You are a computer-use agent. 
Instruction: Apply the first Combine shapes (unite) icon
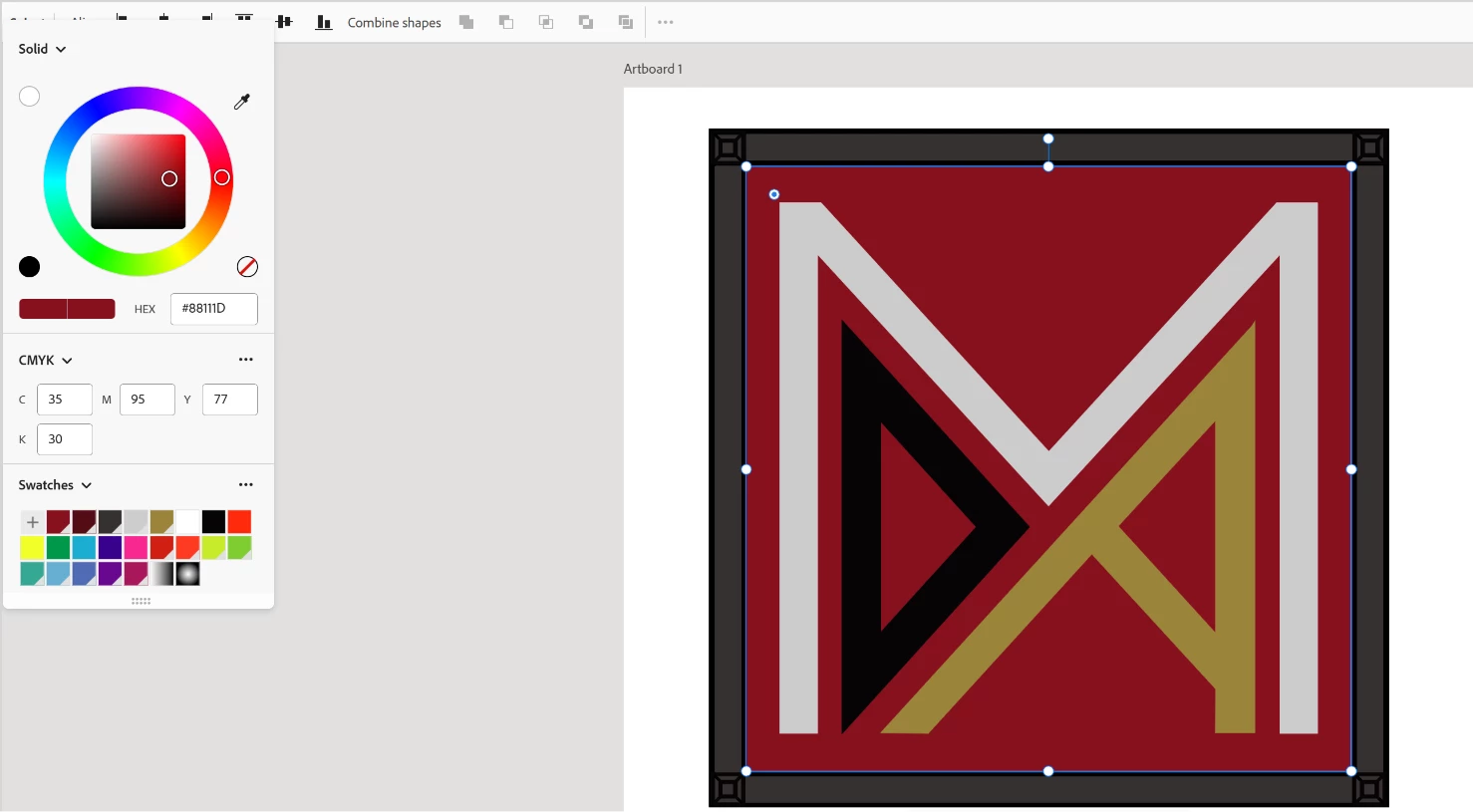pos(466,22)
